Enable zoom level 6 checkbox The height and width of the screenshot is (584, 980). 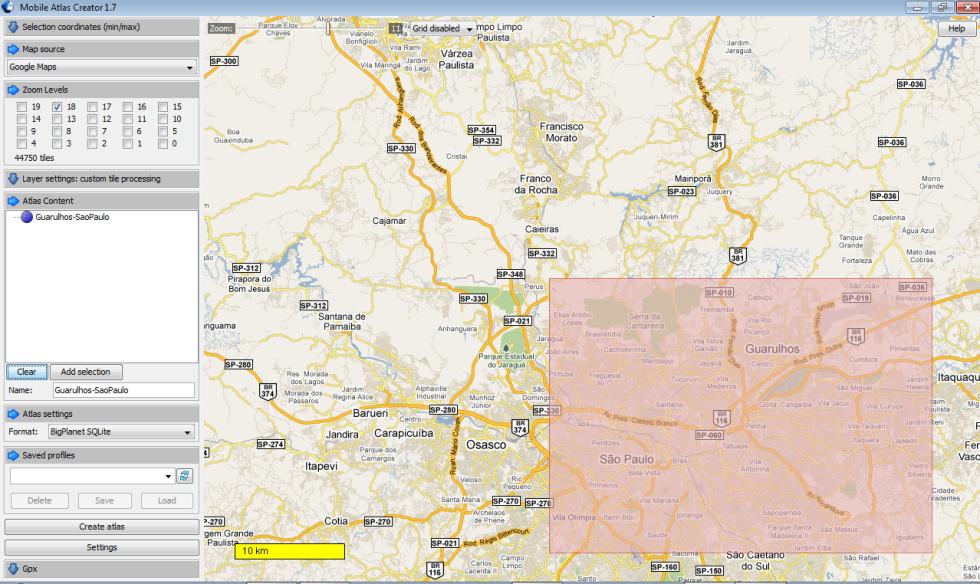coord(128,131)
